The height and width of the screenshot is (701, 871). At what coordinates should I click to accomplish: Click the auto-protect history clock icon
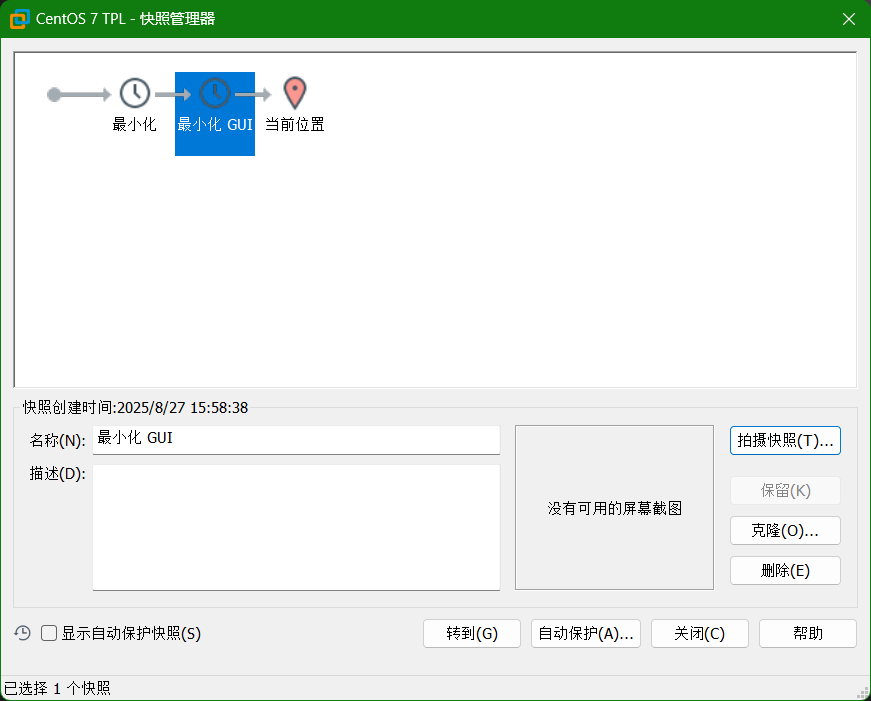point(22,633)
